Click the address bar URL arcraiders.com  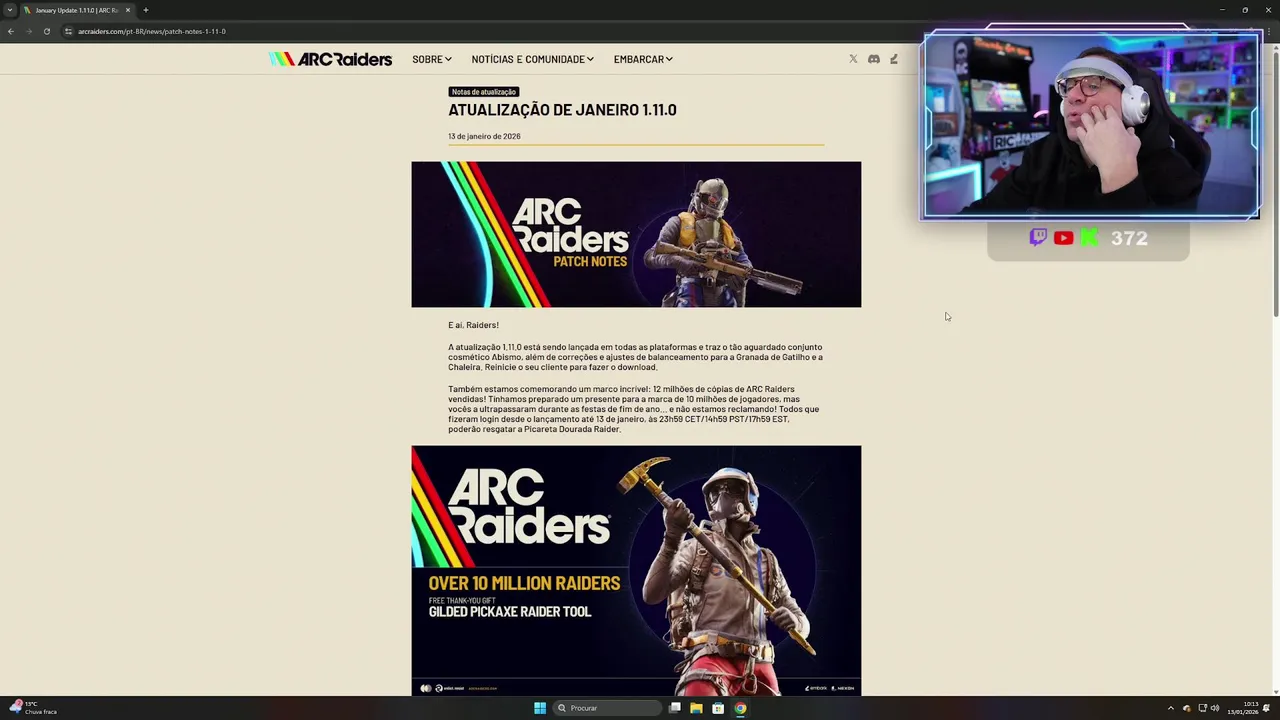click(x=152, y=31)
